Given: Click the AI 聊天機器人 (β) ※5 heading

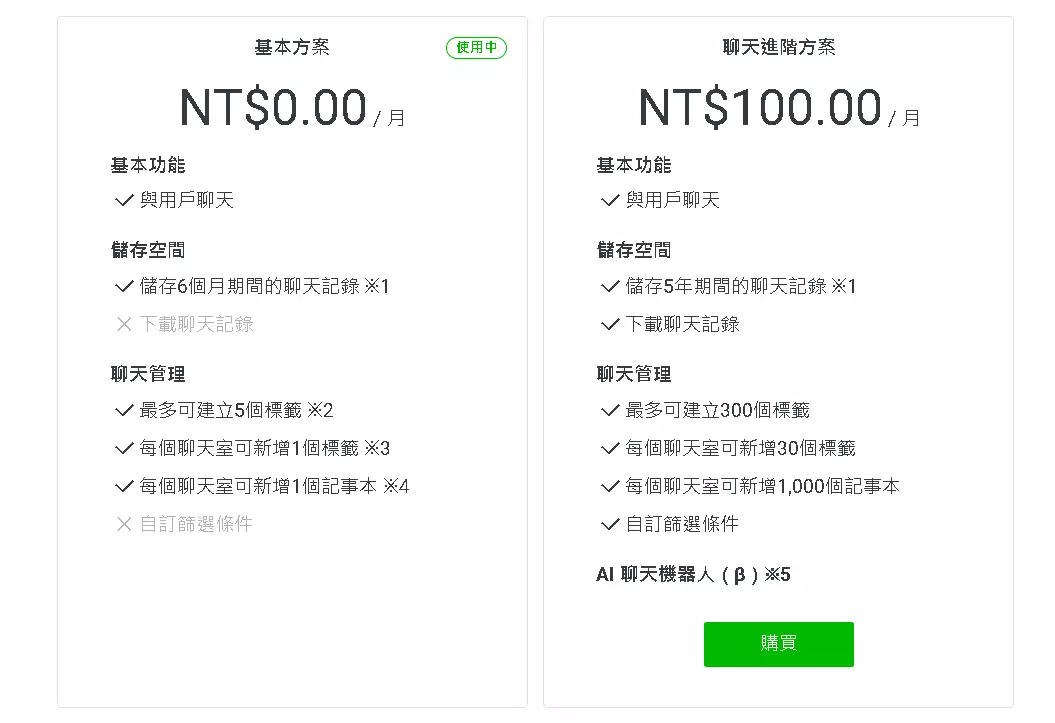Looking at the screenshot, I should pyautogui.click(x=693, y=575).
